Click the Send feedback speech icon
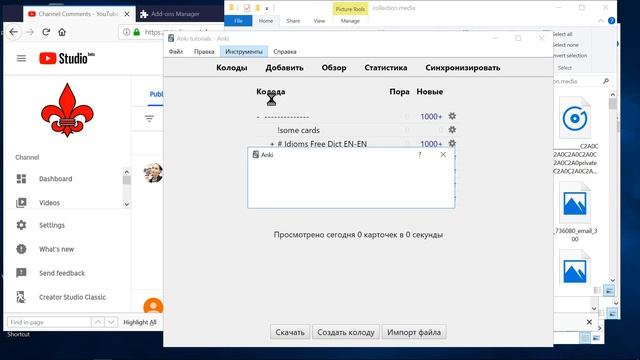The width and height of the screenshot is (640, 360). tap(21, 273)
